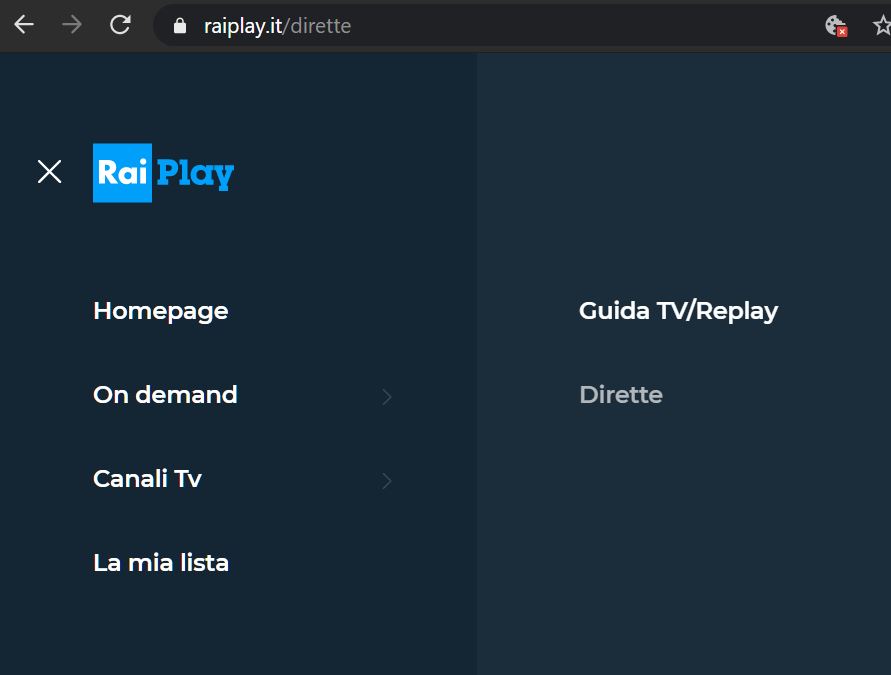
Task: Open the blocked cookies icon in address bar
Action: click(x=835, y=26)
